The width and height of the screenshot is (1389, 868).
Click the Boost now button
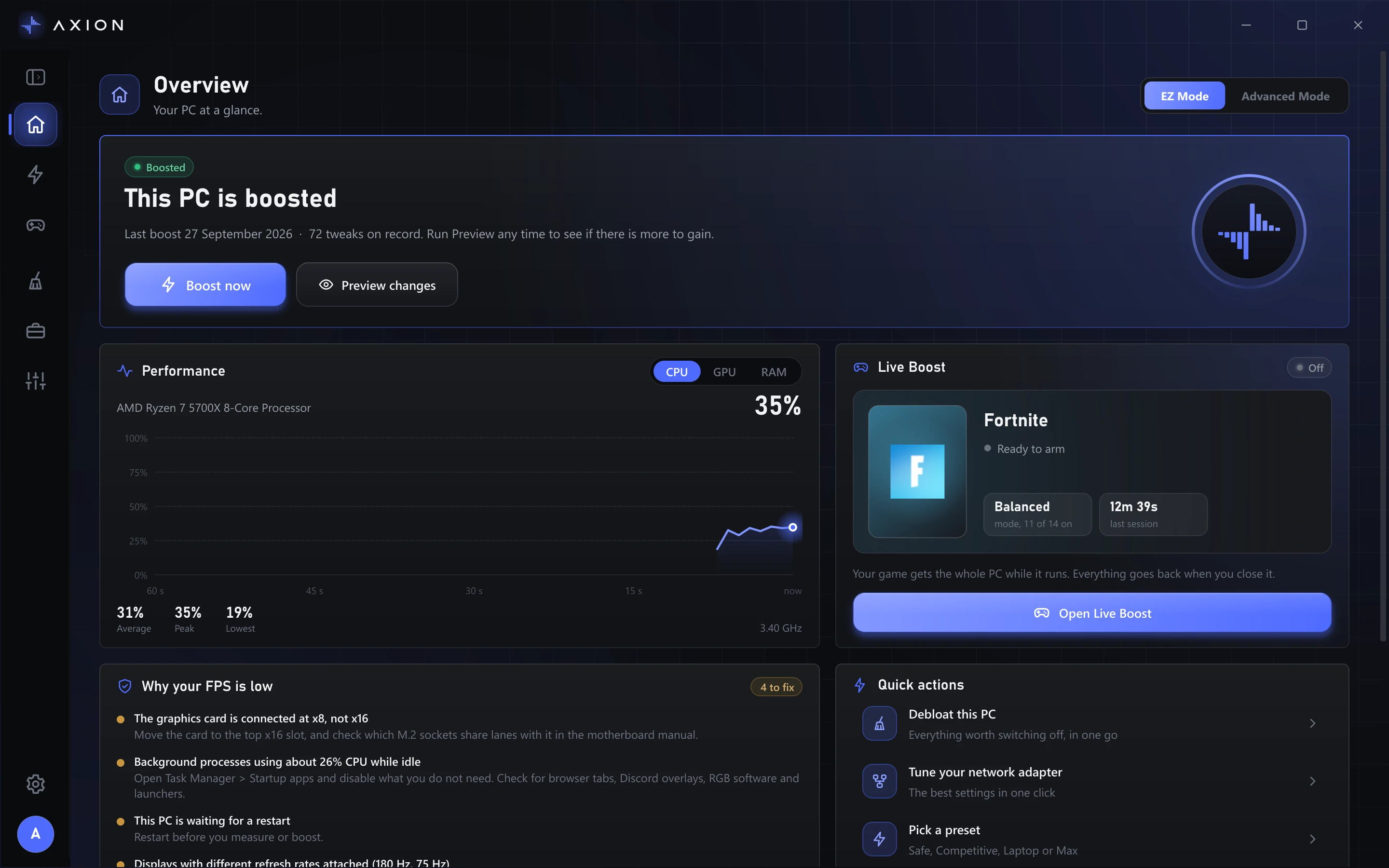(205, 285)
